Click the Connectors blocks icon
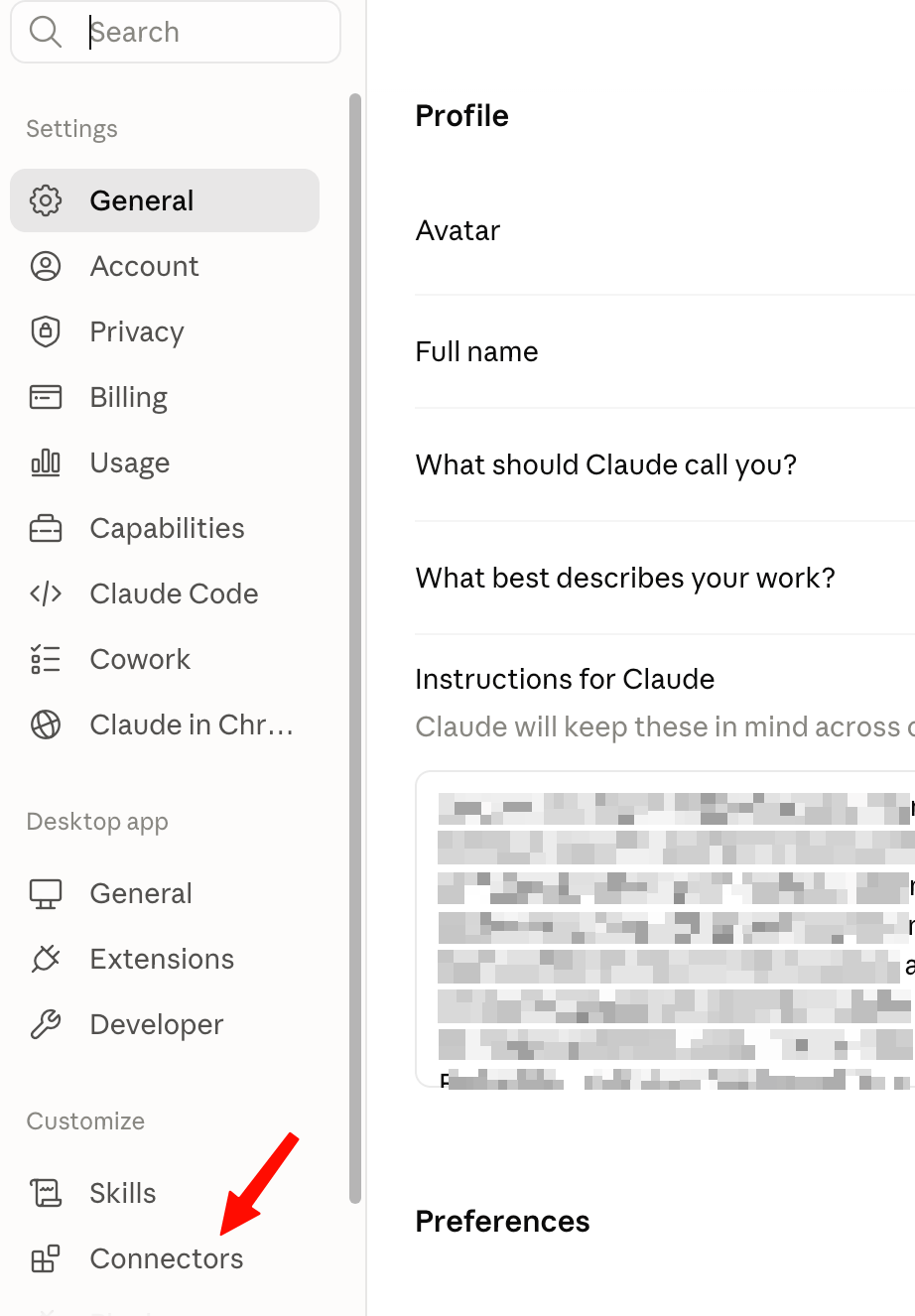The height and width of the screenshot is (1316, 915). coord(46,1258)
